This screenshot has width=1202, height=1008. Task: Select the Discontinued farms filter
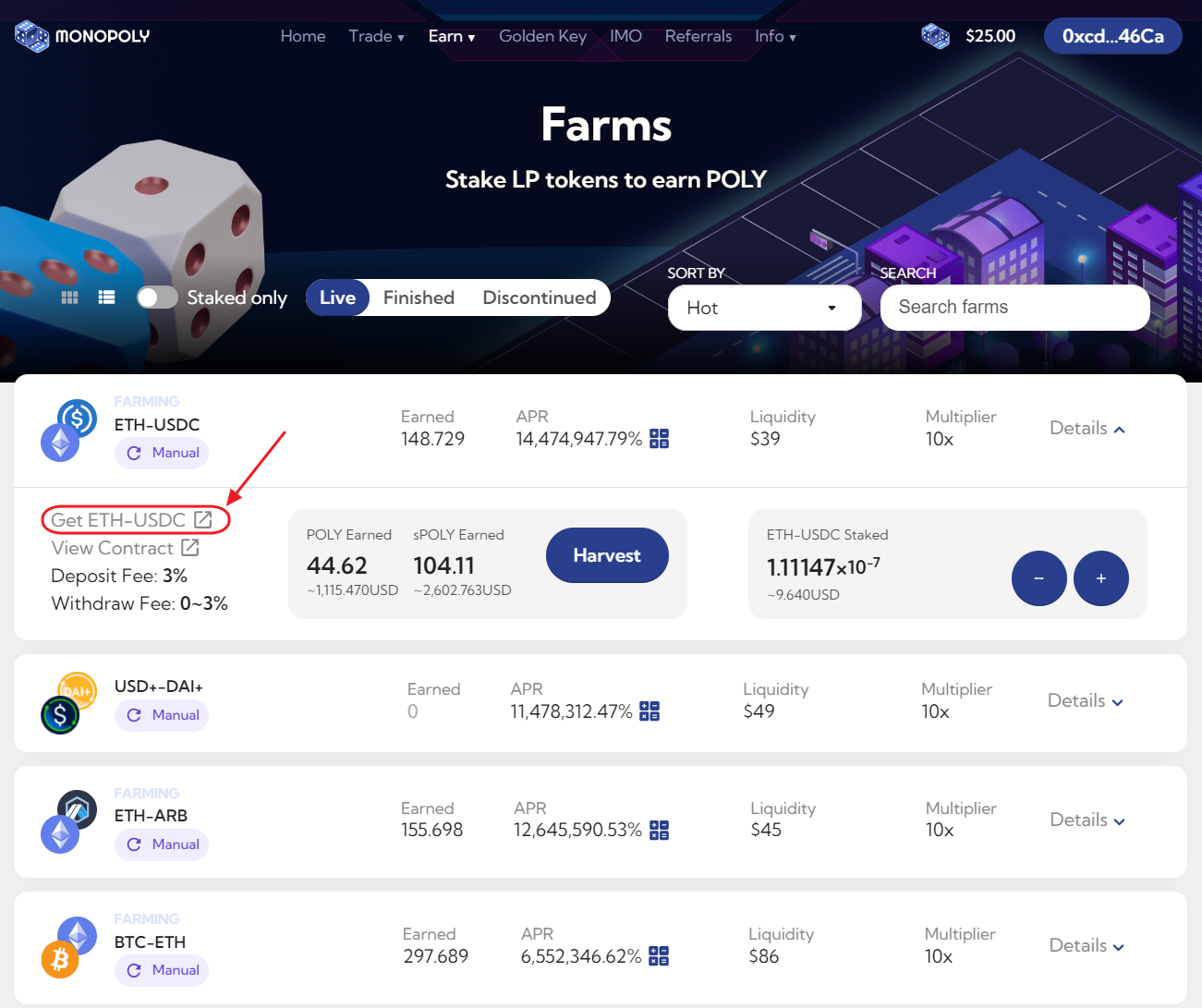(x=539, y=298)
